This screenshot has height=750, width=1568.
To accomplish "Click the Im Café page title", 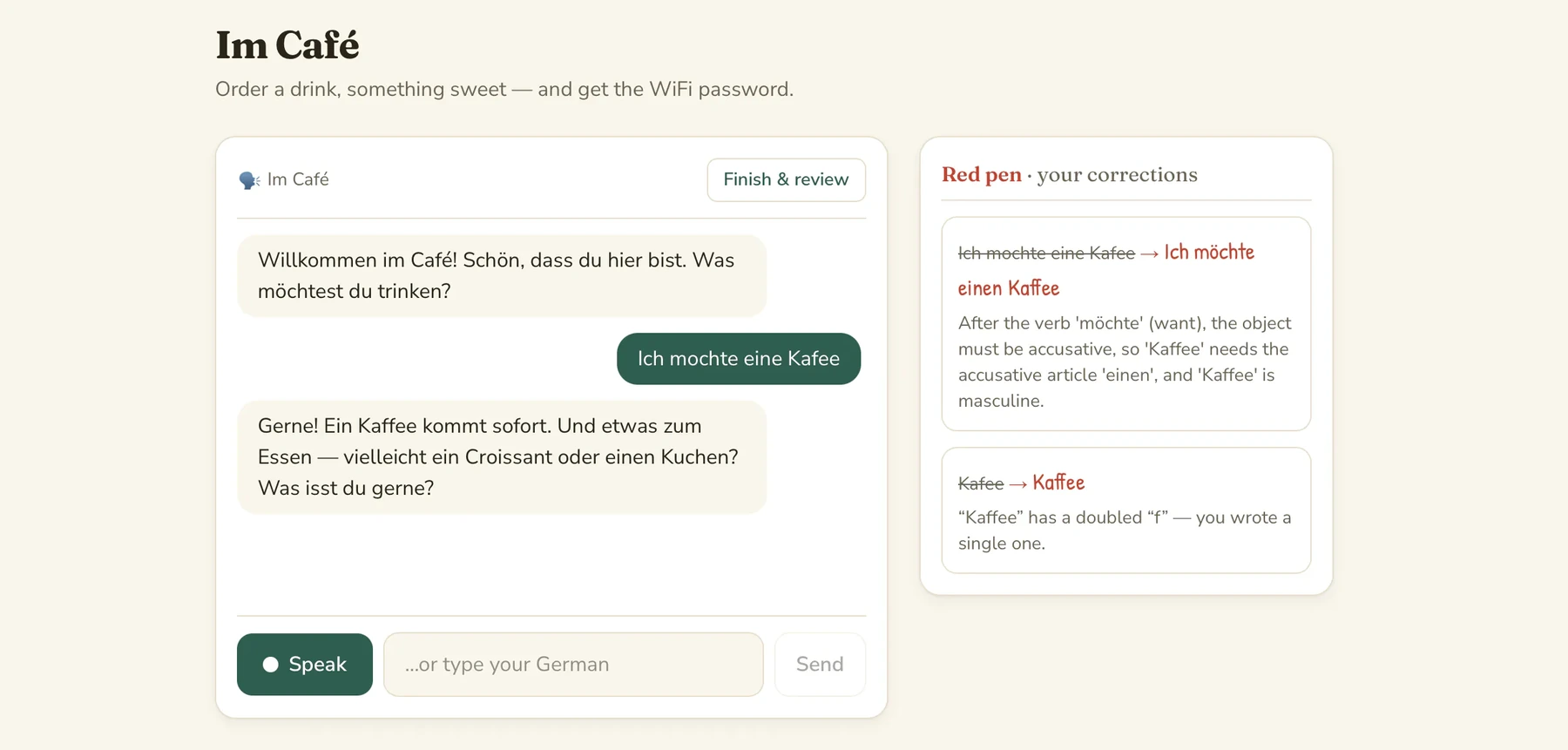I will [287, 45].
